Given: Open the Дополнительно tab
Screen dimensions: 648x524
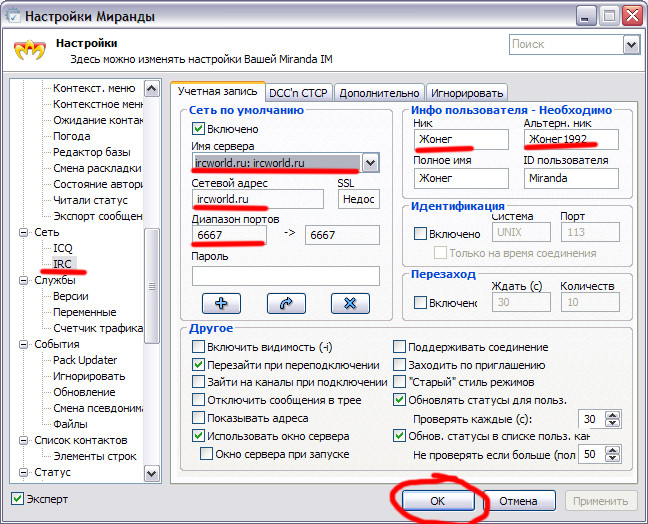Looking at the screenshot, I should coord(379,93).
